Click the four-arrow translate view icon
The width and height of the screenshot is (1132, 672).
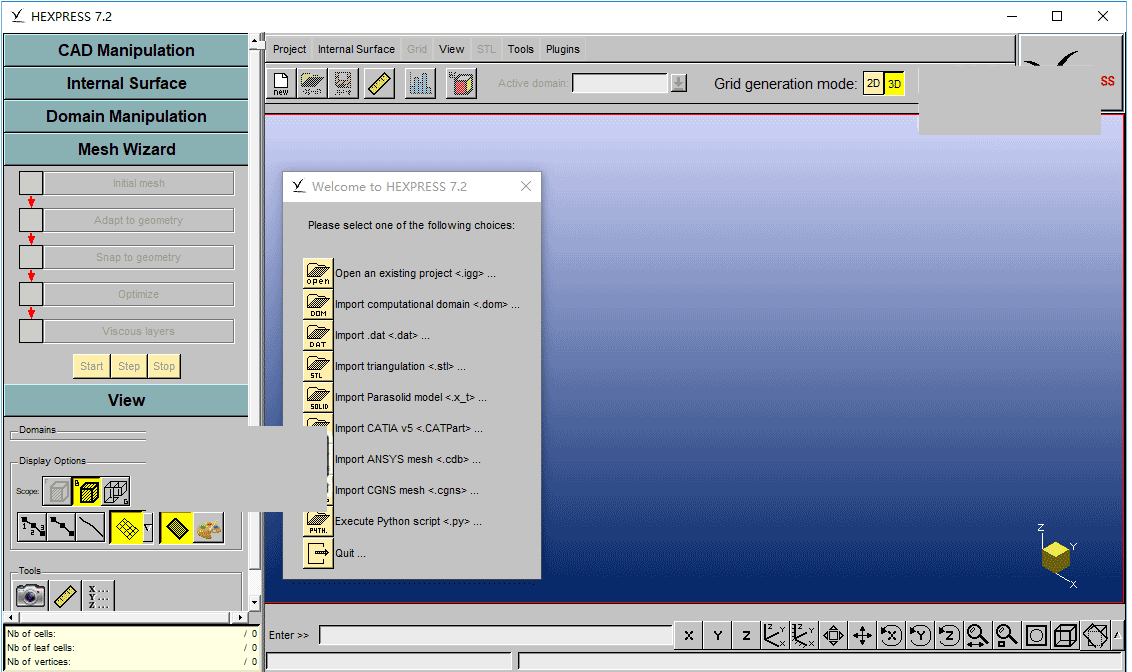pos(862,635)
